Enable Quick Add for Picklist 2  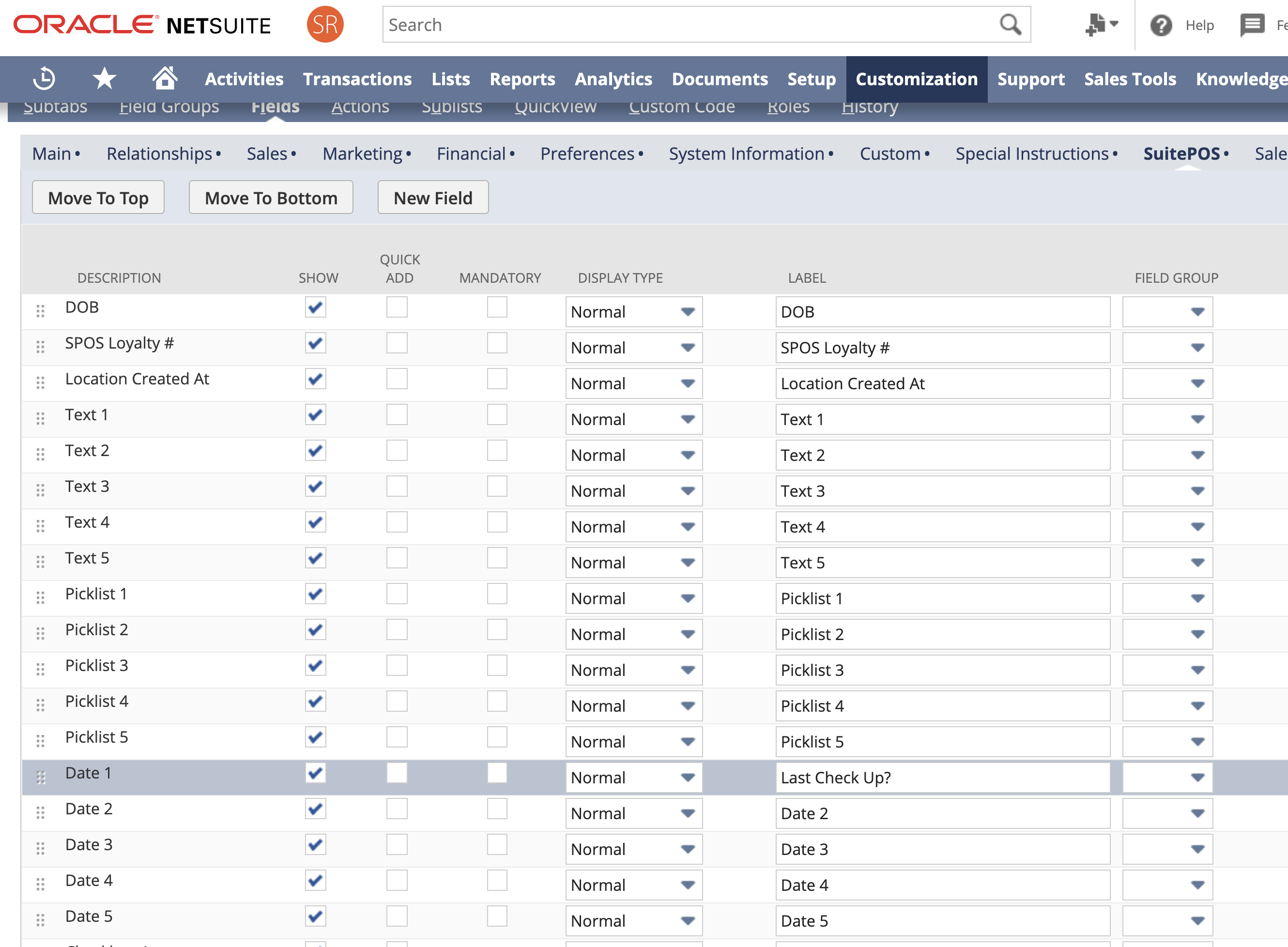pyautogui.click(x=397, y=630)
